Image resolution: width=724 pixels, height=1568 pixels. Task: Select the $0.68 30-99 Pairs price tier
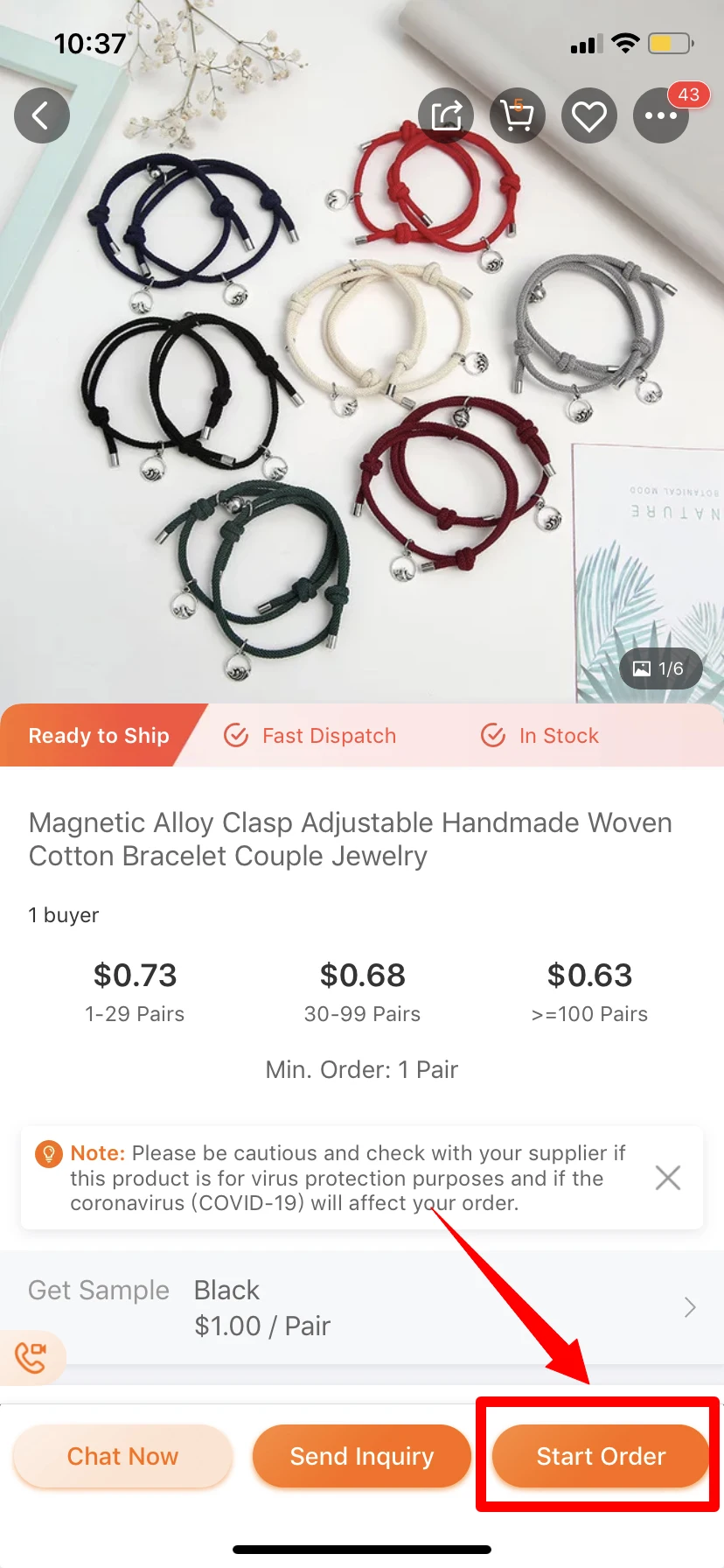coord(362,992)
